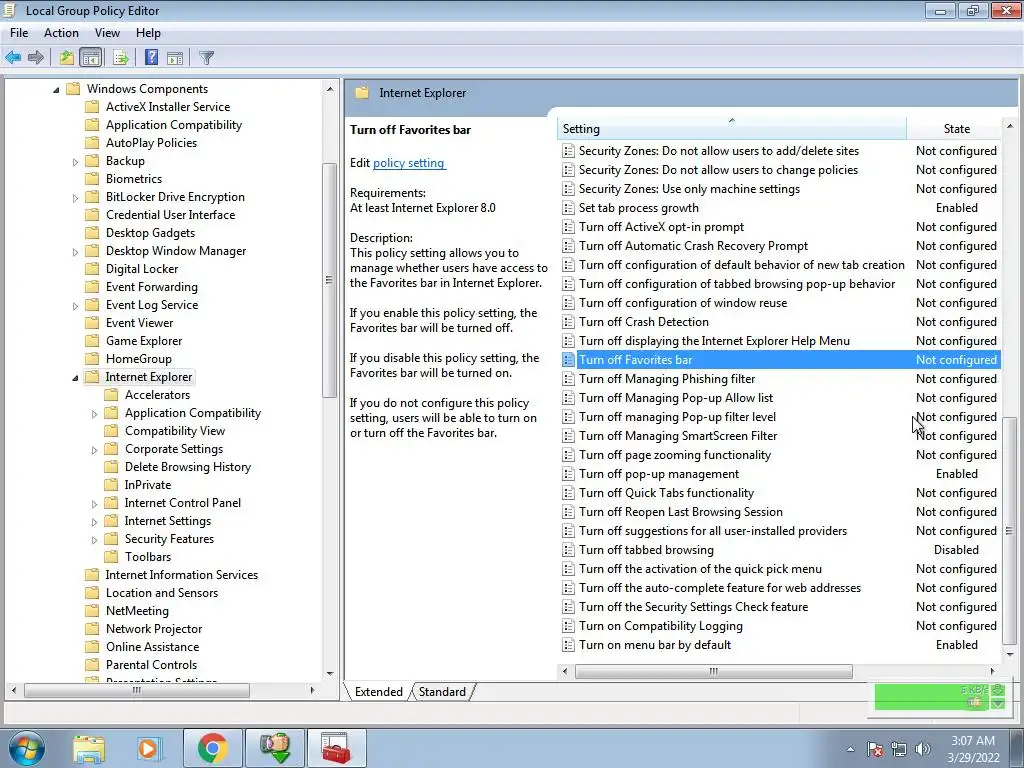Click the Export List toolbar icon
1024x768 pixels.
(x=120, y=57)
